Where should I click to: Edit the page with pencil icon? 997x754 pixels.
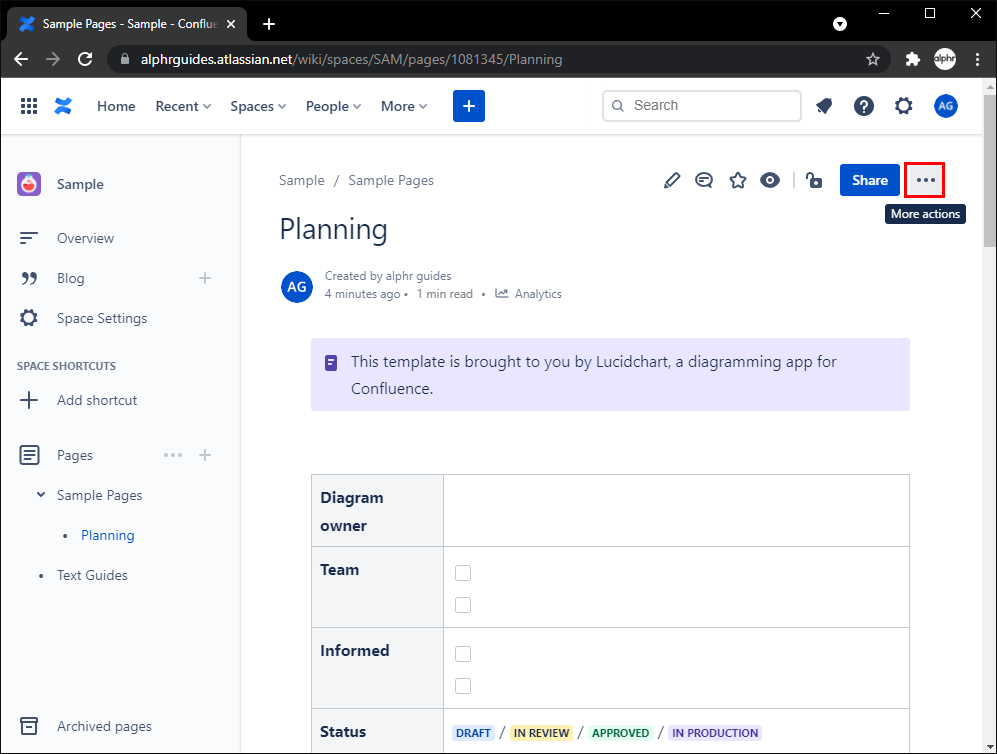pyautogui.click(x=671, y=181)
